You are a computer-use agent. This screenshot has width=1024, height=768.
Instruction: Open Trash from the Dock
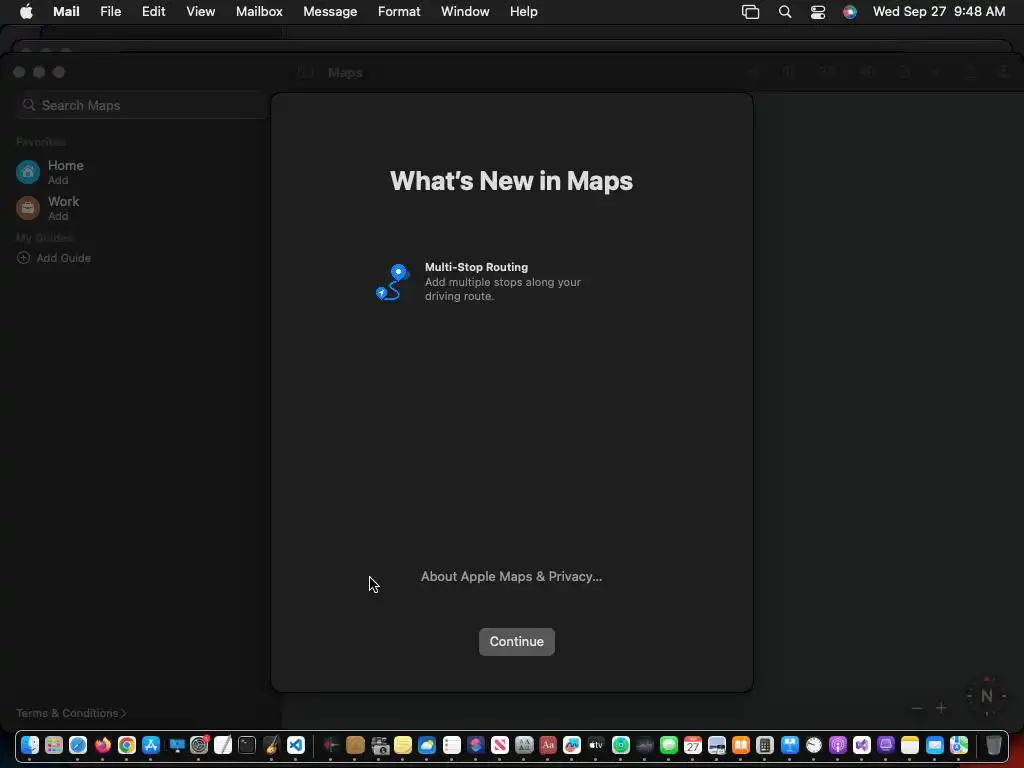click(x=993, y=745)
